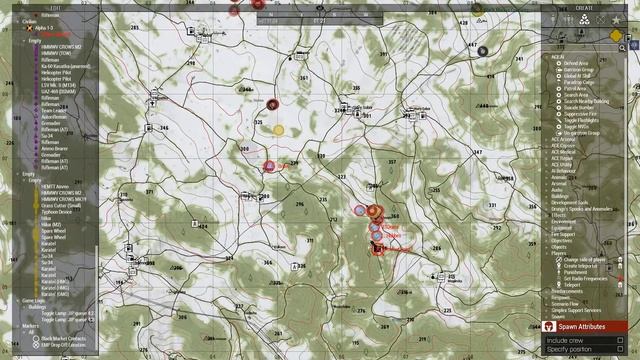Choose the Global AI Skill module
The width and height of the screenshot is (640, 360).
[x=577, y=76]
